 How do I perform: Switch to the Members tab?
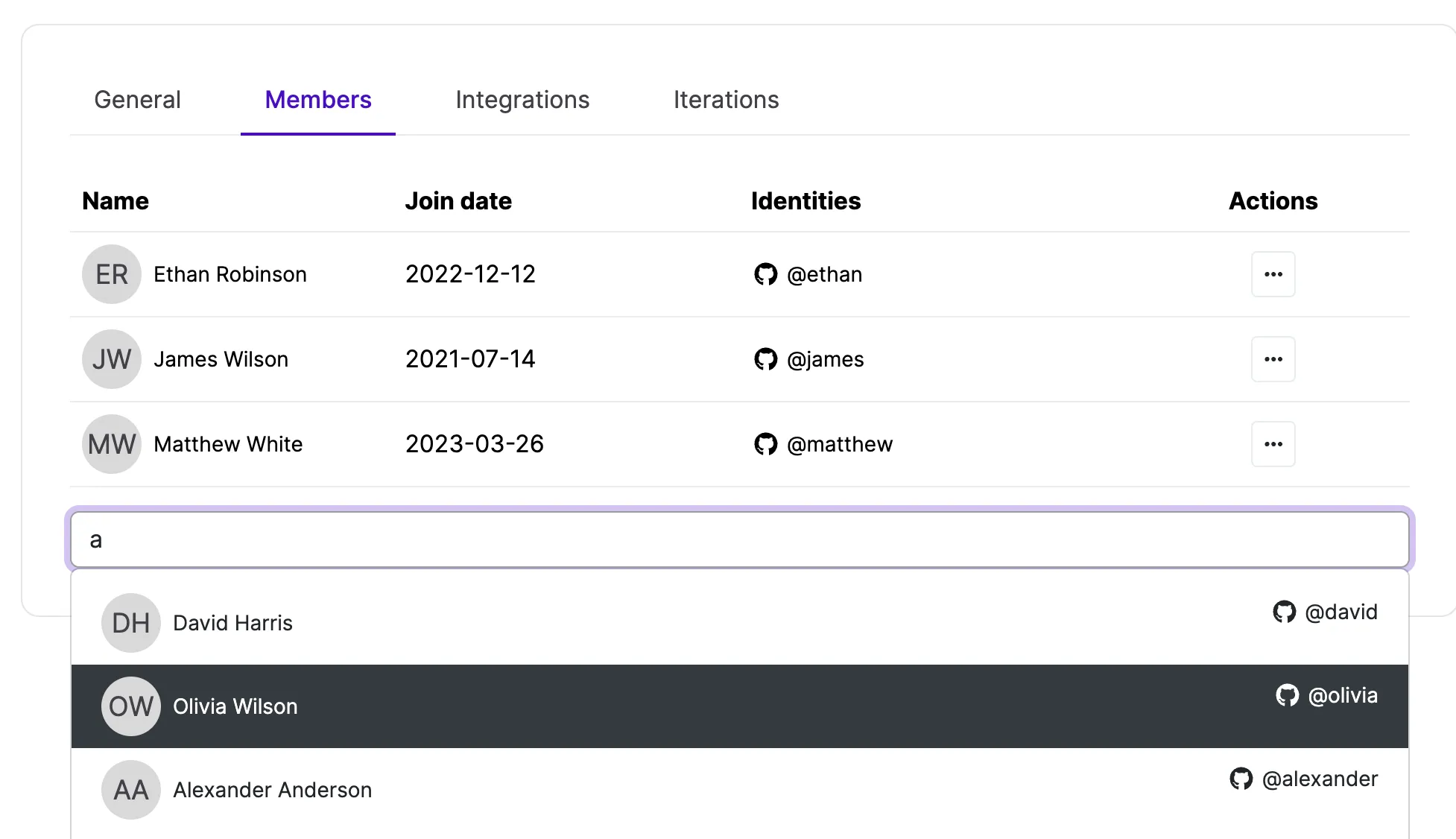coord(318,100)
